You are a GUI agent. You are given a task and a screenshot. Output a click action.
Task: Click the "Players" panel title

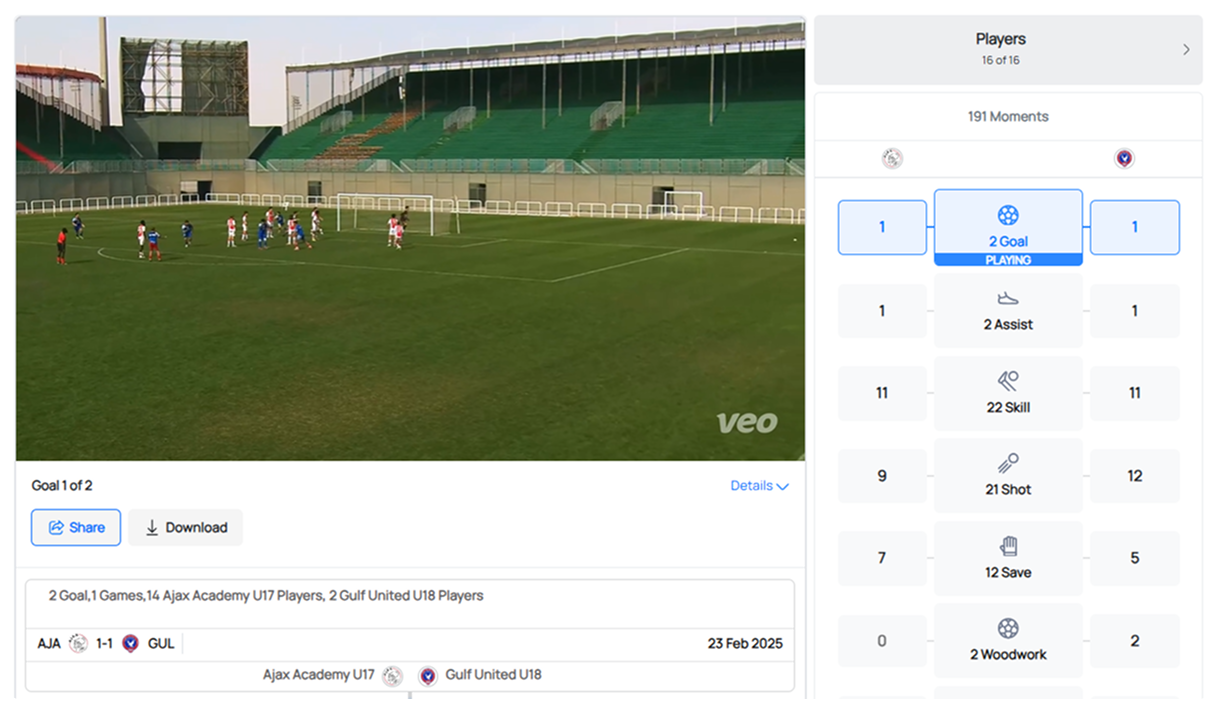pos(1001,39)
